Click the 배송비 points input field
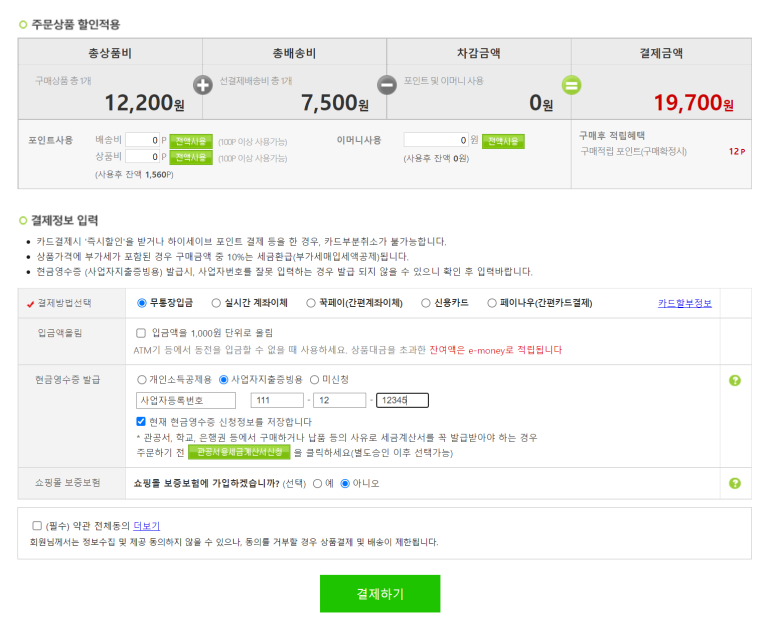 (142, 140)
